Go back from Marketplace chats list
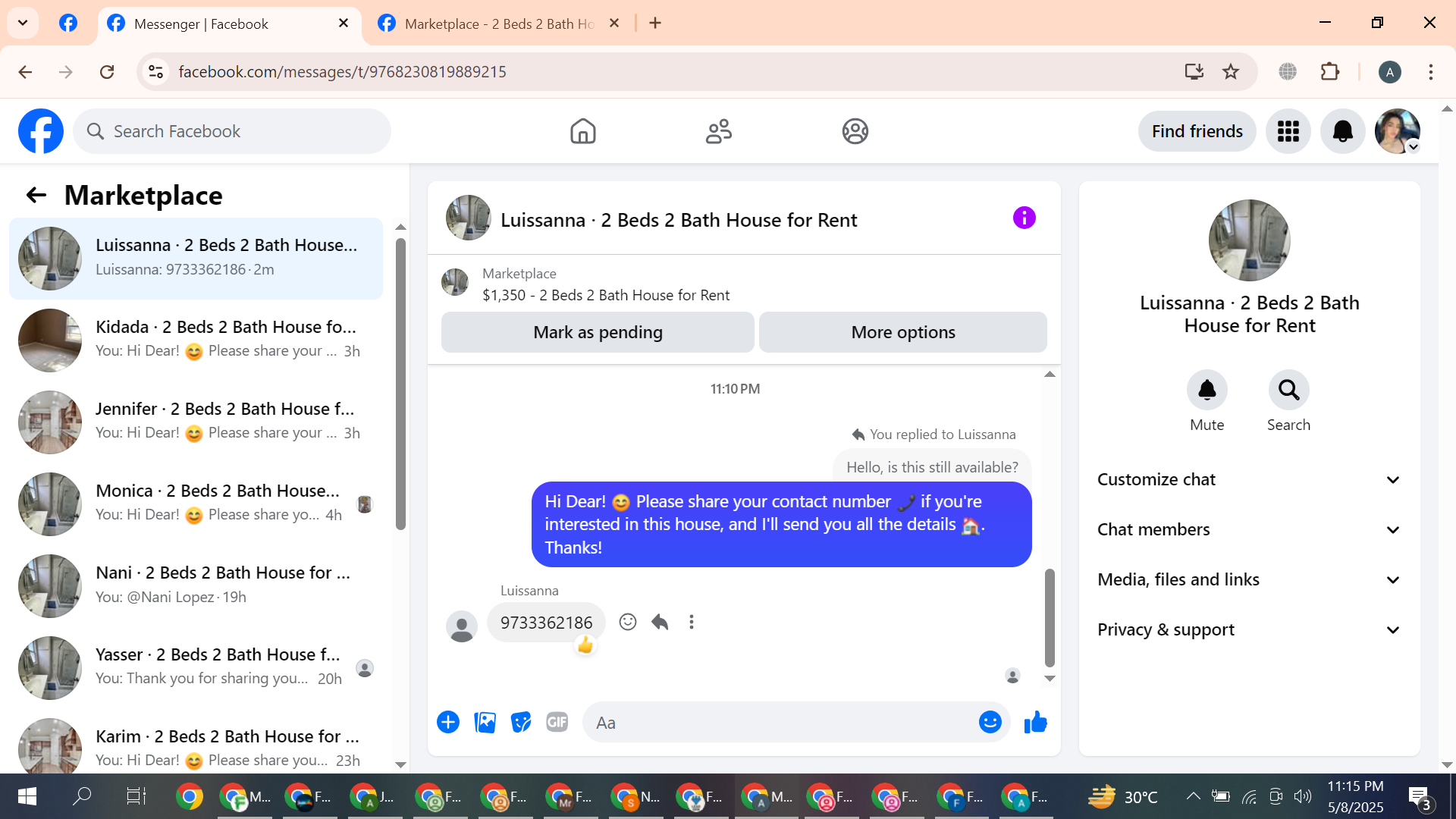The height and width of the screenshot is (819, 1456). 36,196
